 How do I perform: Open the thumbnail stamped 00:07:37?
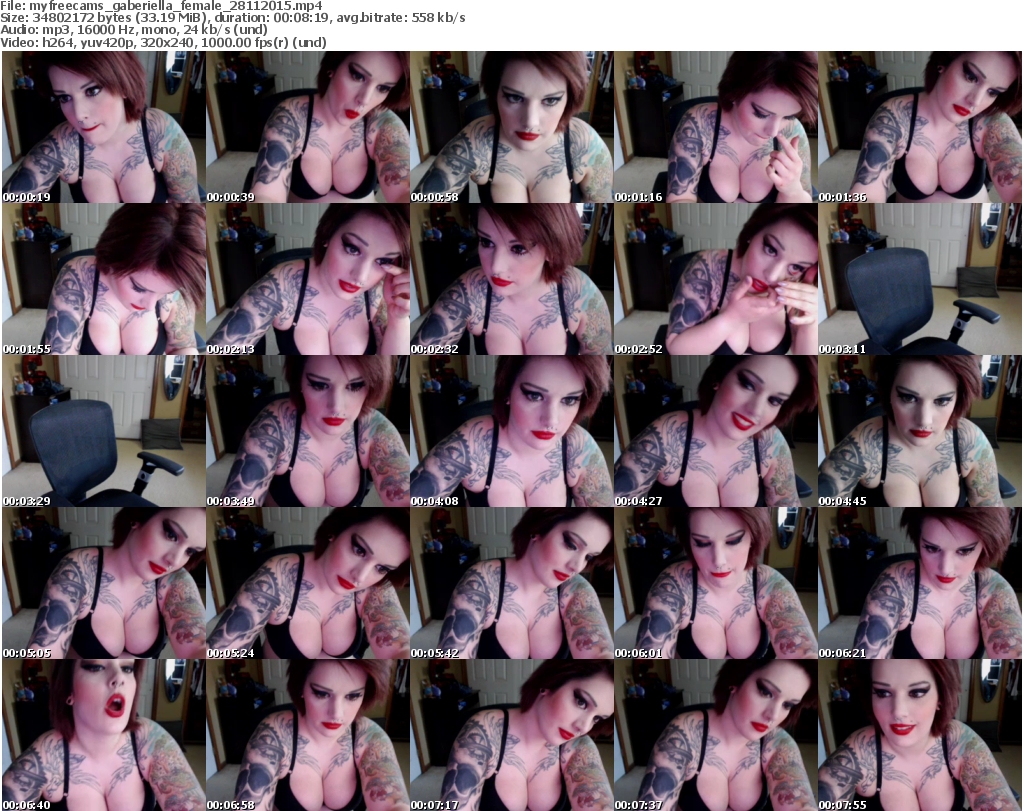coord(716,735)
